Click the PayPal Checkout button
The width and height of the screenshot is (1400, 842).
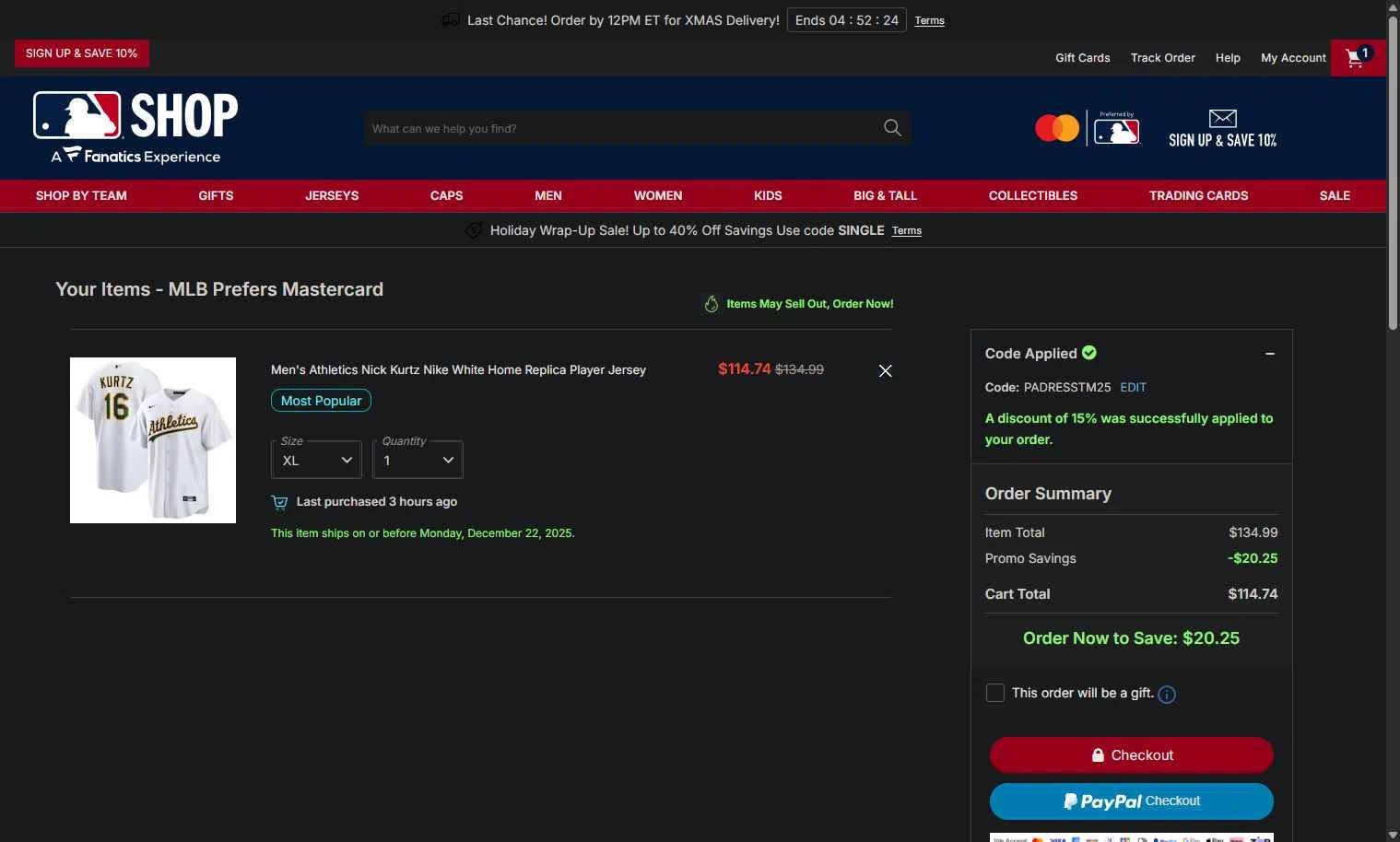(1131, 801)
